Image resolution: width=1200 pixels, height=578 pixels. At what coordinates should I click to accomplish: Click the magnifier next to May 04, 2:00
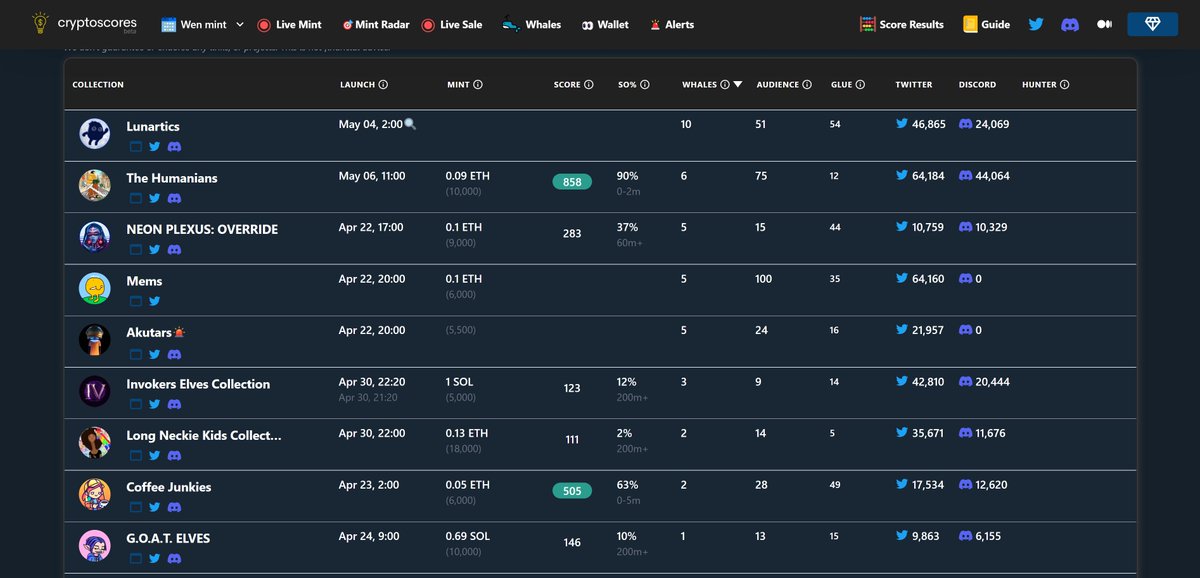click(x=410, y=124)
